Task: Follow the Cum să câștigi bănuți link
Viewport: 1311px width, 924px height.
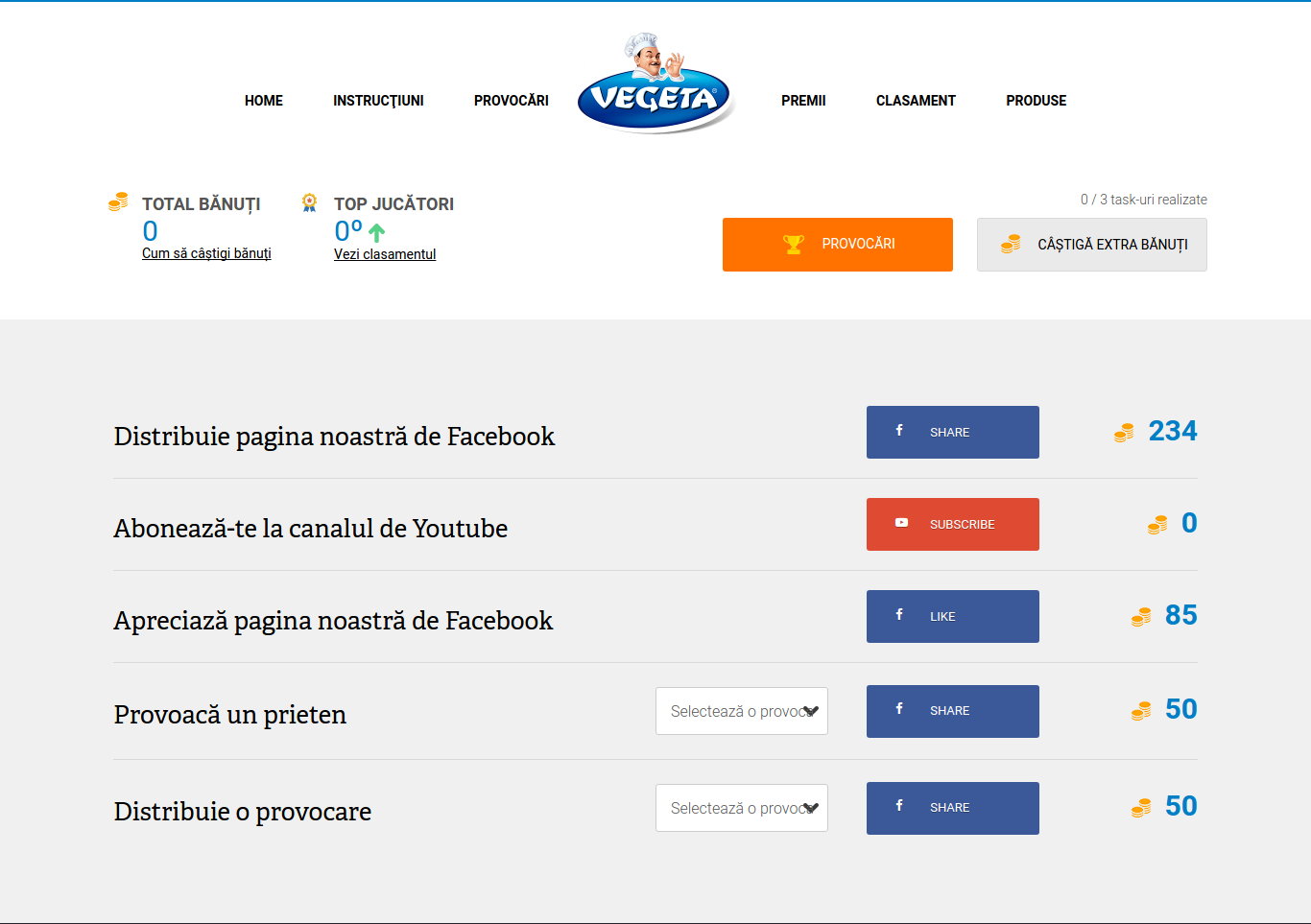Action: click(206, 253)
